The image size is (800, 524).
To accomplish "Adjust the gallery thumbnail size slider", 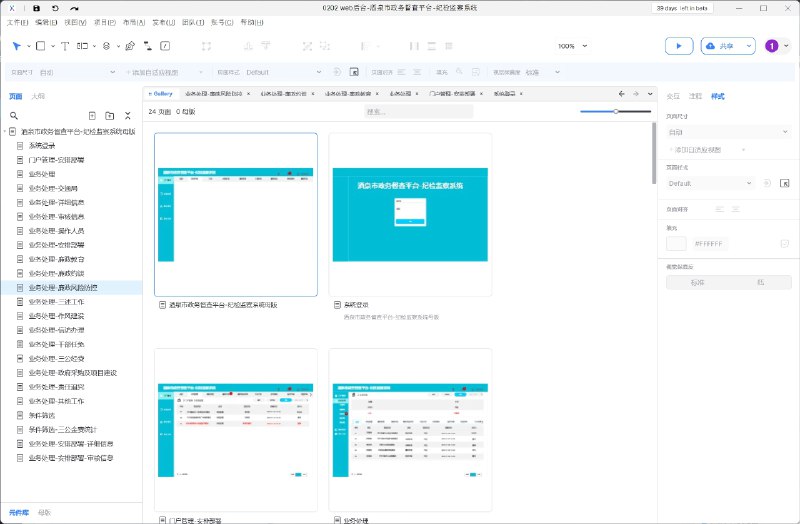I will click(x=615, y=111).
